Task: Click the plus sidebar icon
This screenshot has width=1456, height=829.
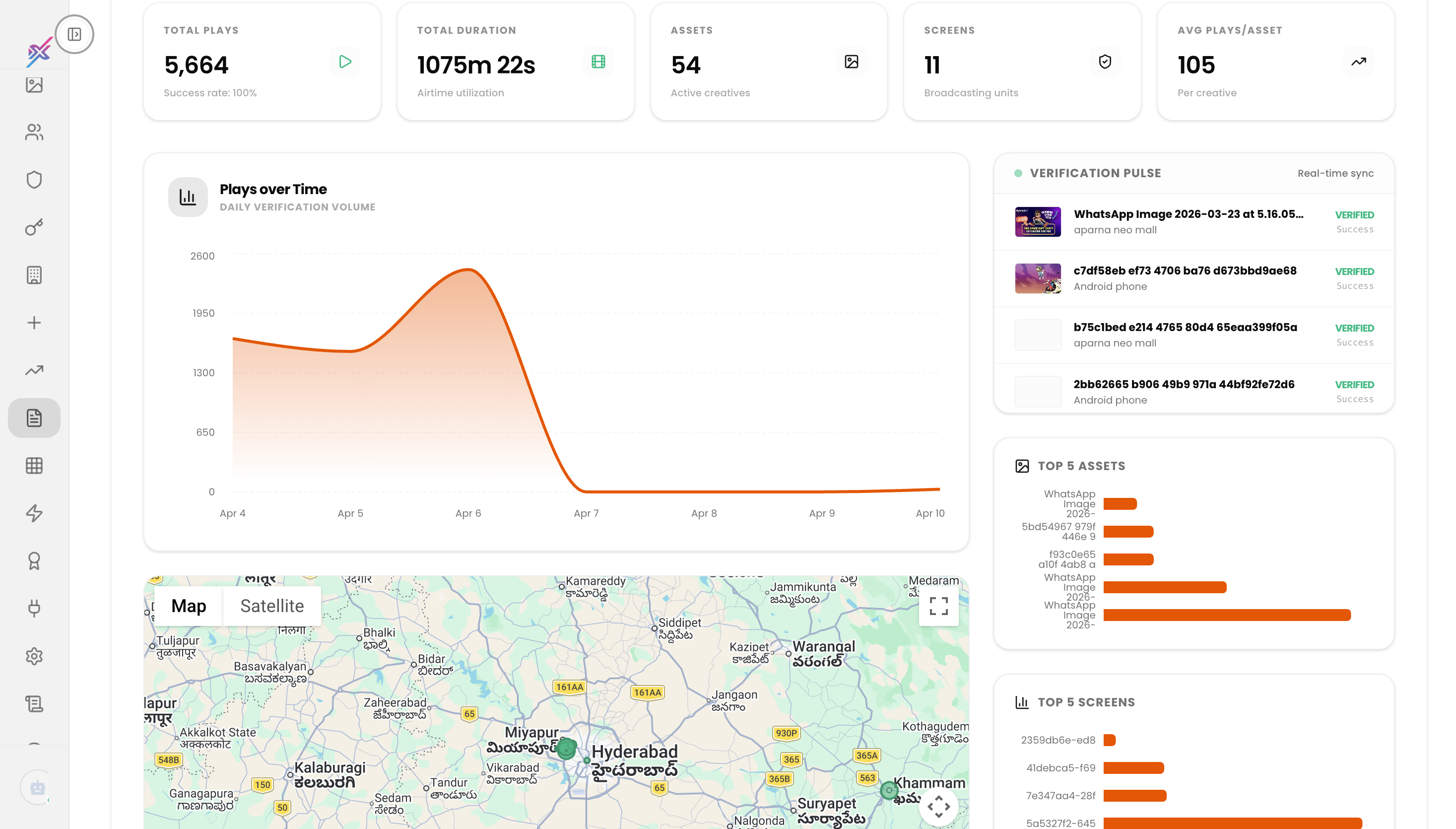Action: coord(34,323)
